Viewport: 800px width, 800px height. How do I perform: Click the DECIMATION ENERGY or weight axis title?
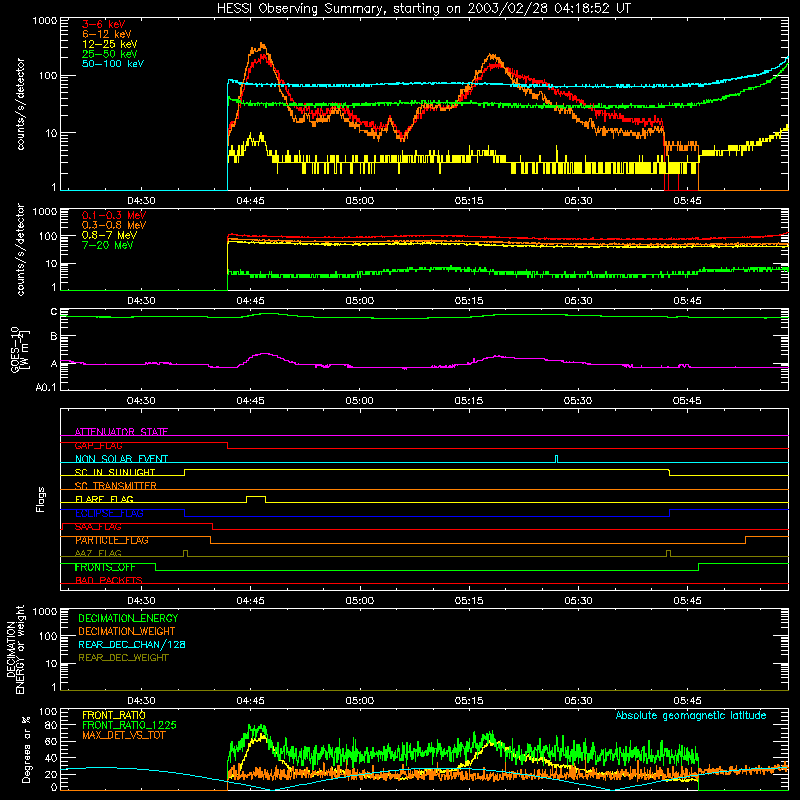point(15,650)
